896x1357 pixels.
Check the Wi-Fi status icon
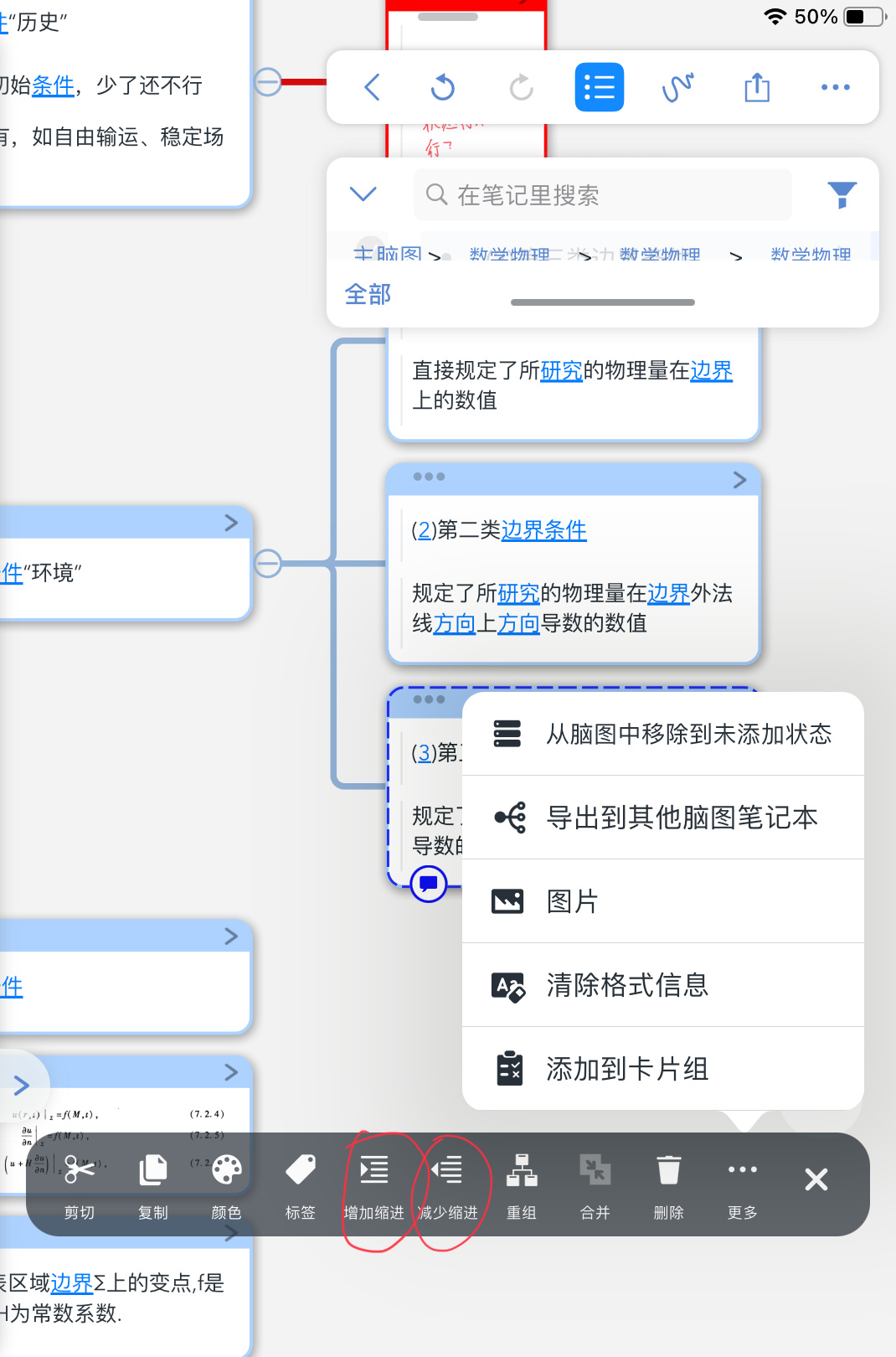(775, 17)
